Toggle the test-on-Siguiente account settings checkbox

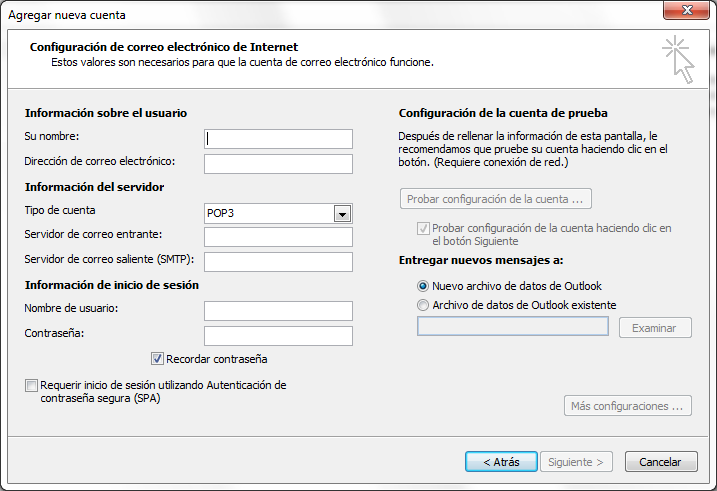423,229
